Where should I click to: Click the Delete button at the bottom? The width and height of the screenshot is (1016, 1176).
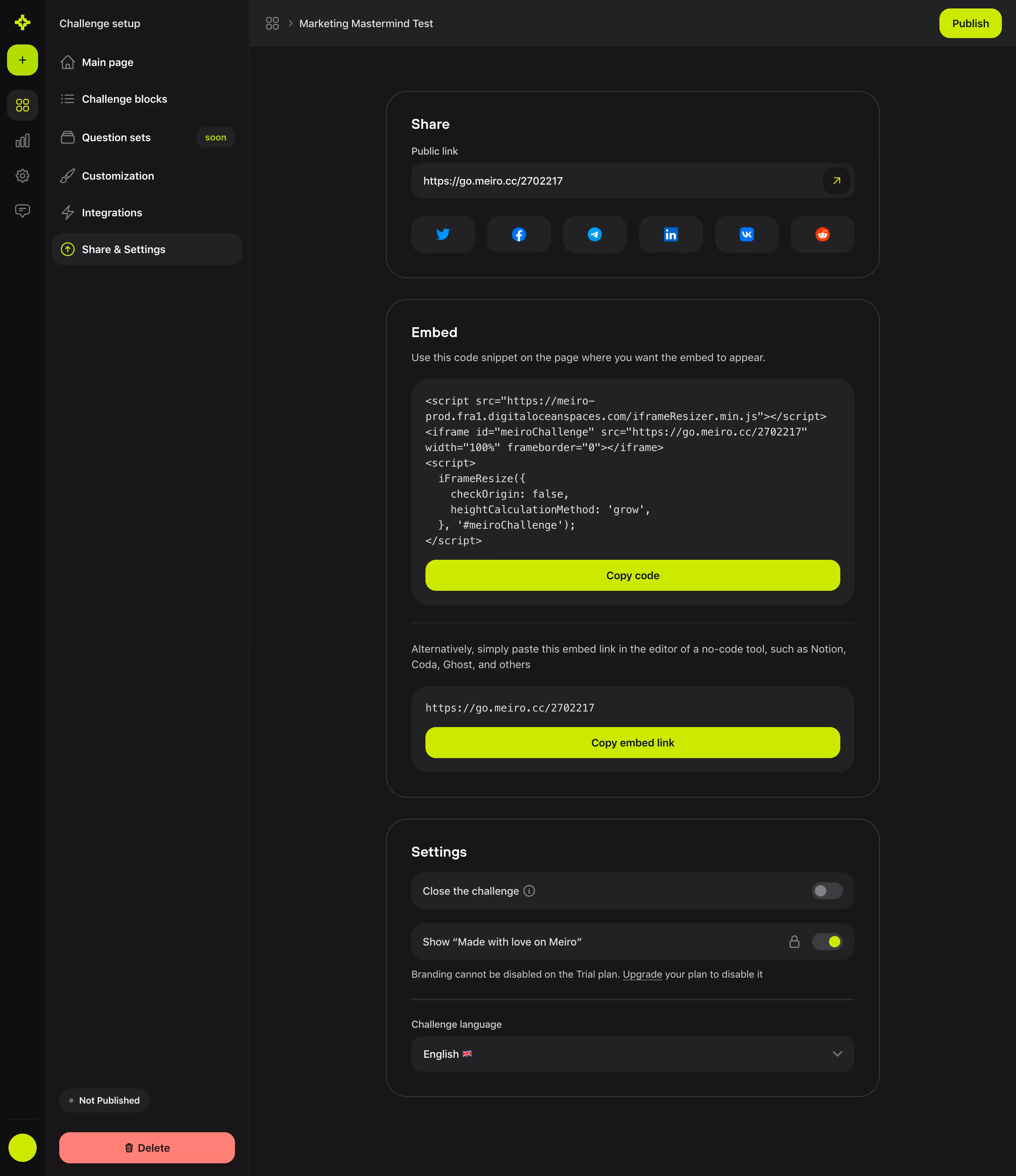146,1148
